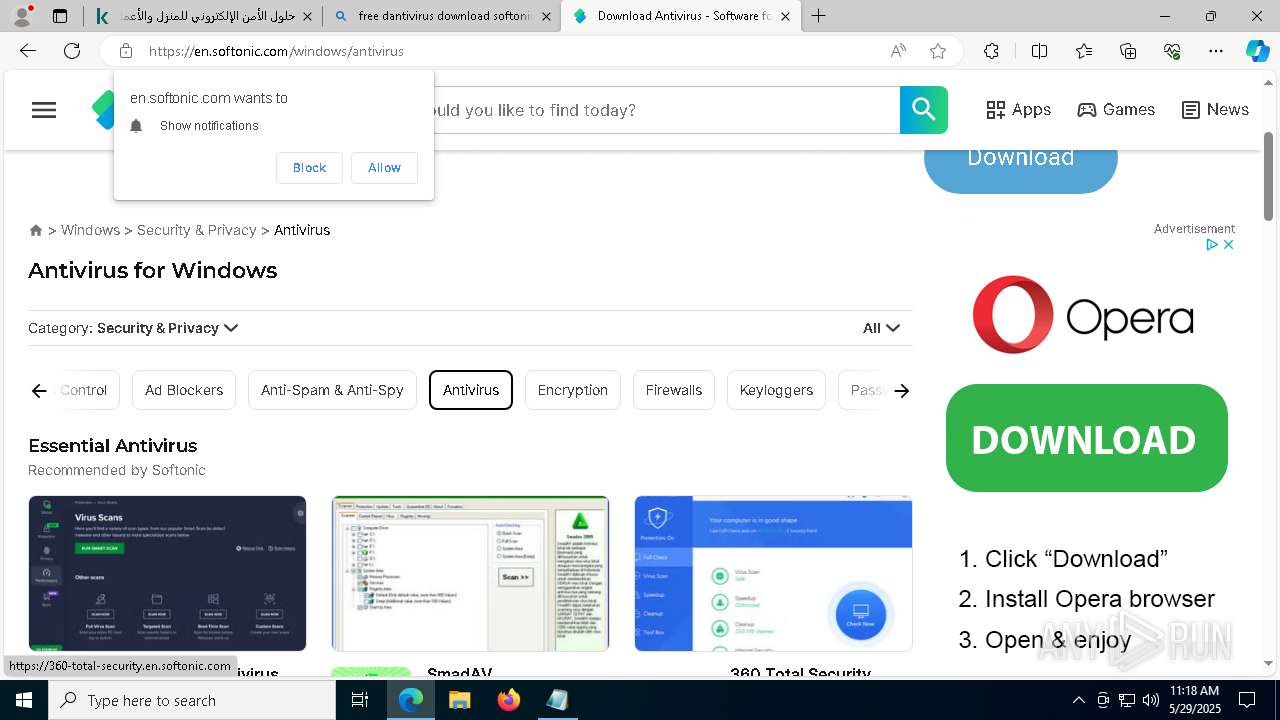The width and height of the screenshot is (1280, 720).
Task: Close the Opera advertisement X
Action: (x=1228, y=244)
